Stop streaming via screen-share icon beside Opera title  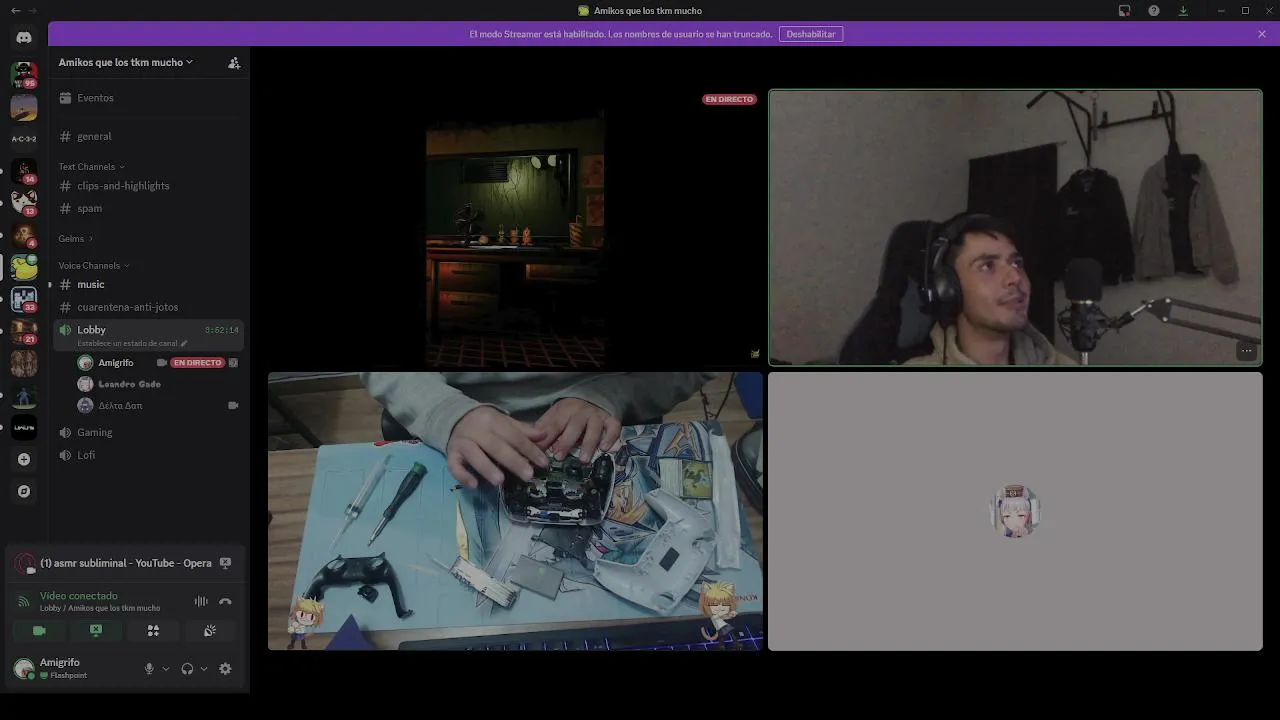pyautogui.click(x=225, y=563)
